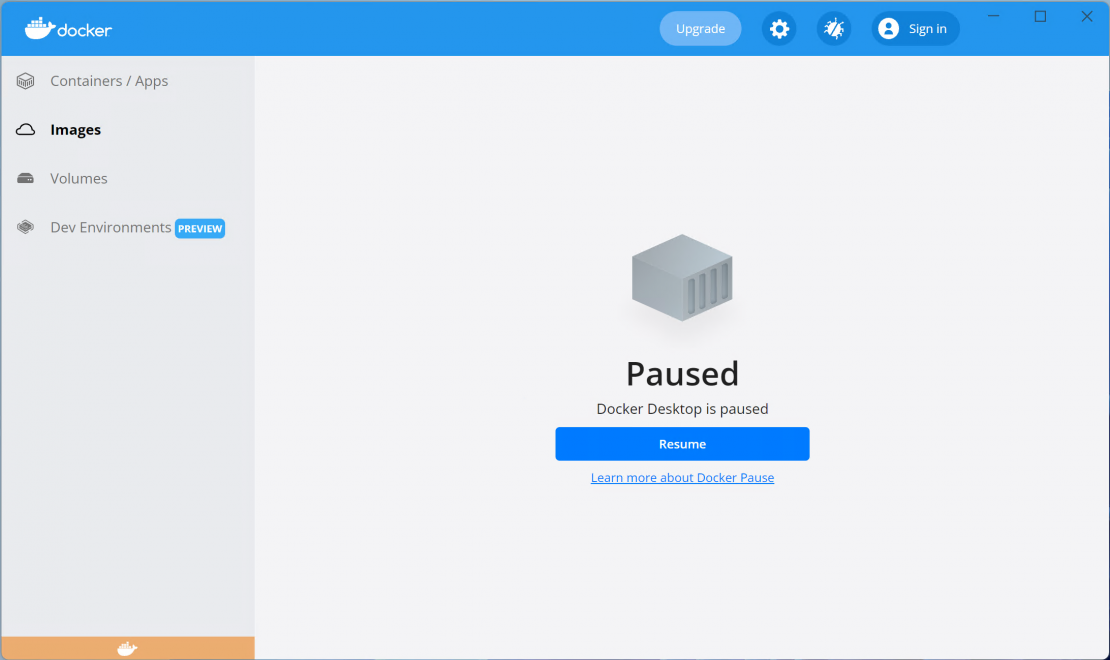The image size is (1110, 660).
Task: Select the Images label in sidebar
Action: 76,130
